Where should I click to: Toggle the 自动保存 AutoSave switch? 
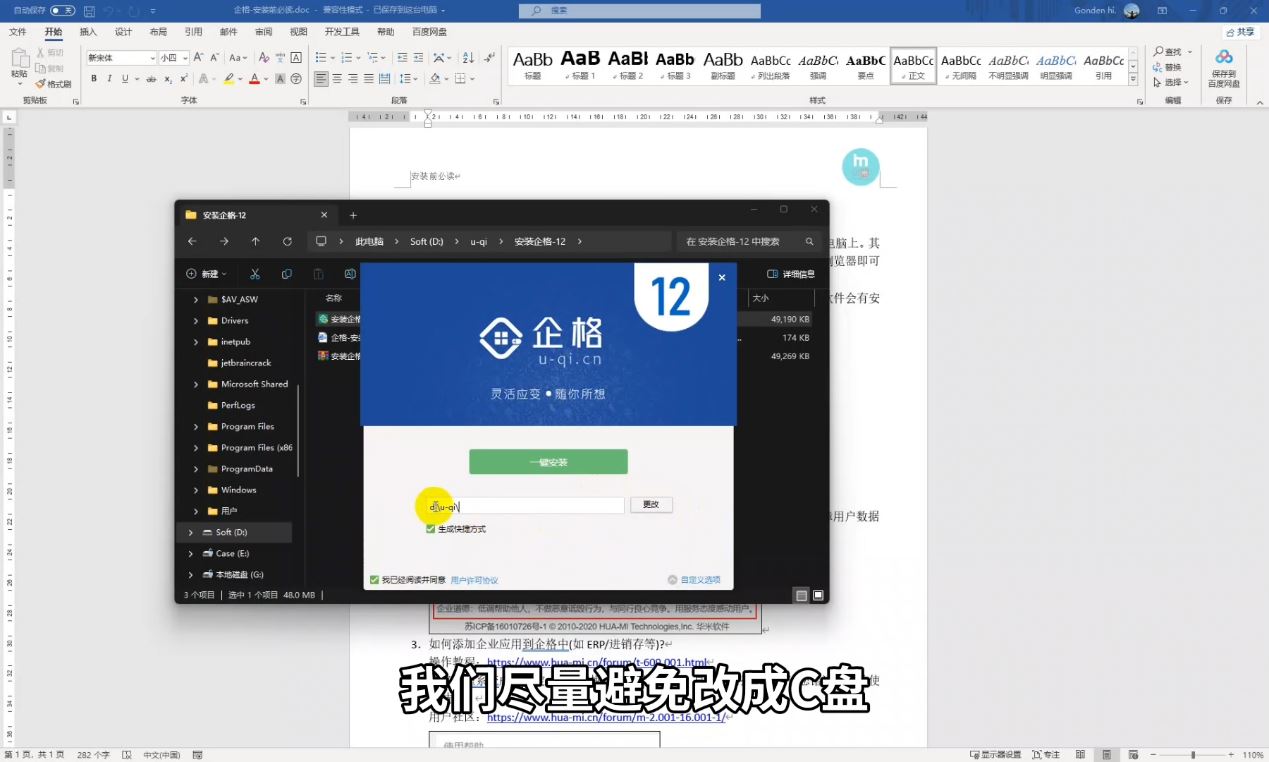(x=62, y=10)
